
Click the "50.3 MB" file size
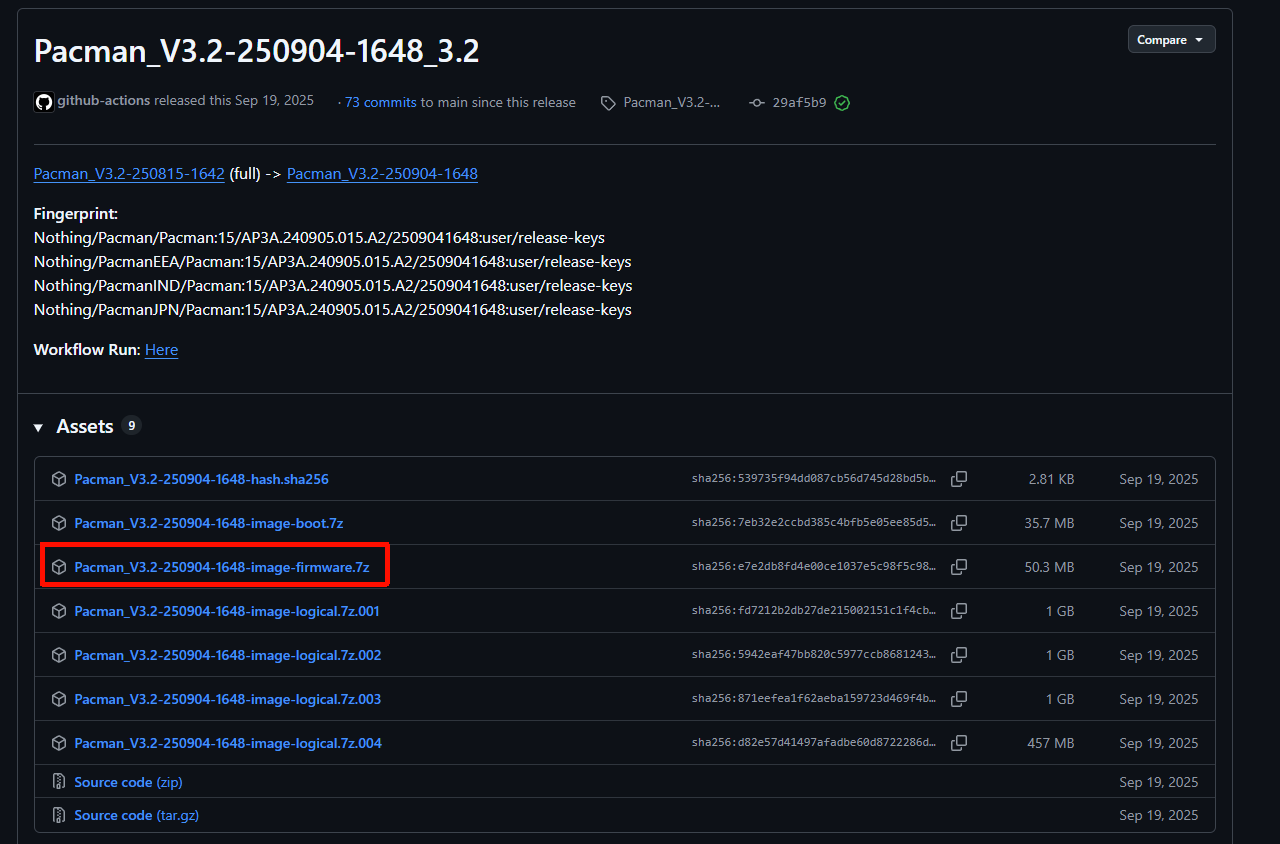[x=1050, y=567]
